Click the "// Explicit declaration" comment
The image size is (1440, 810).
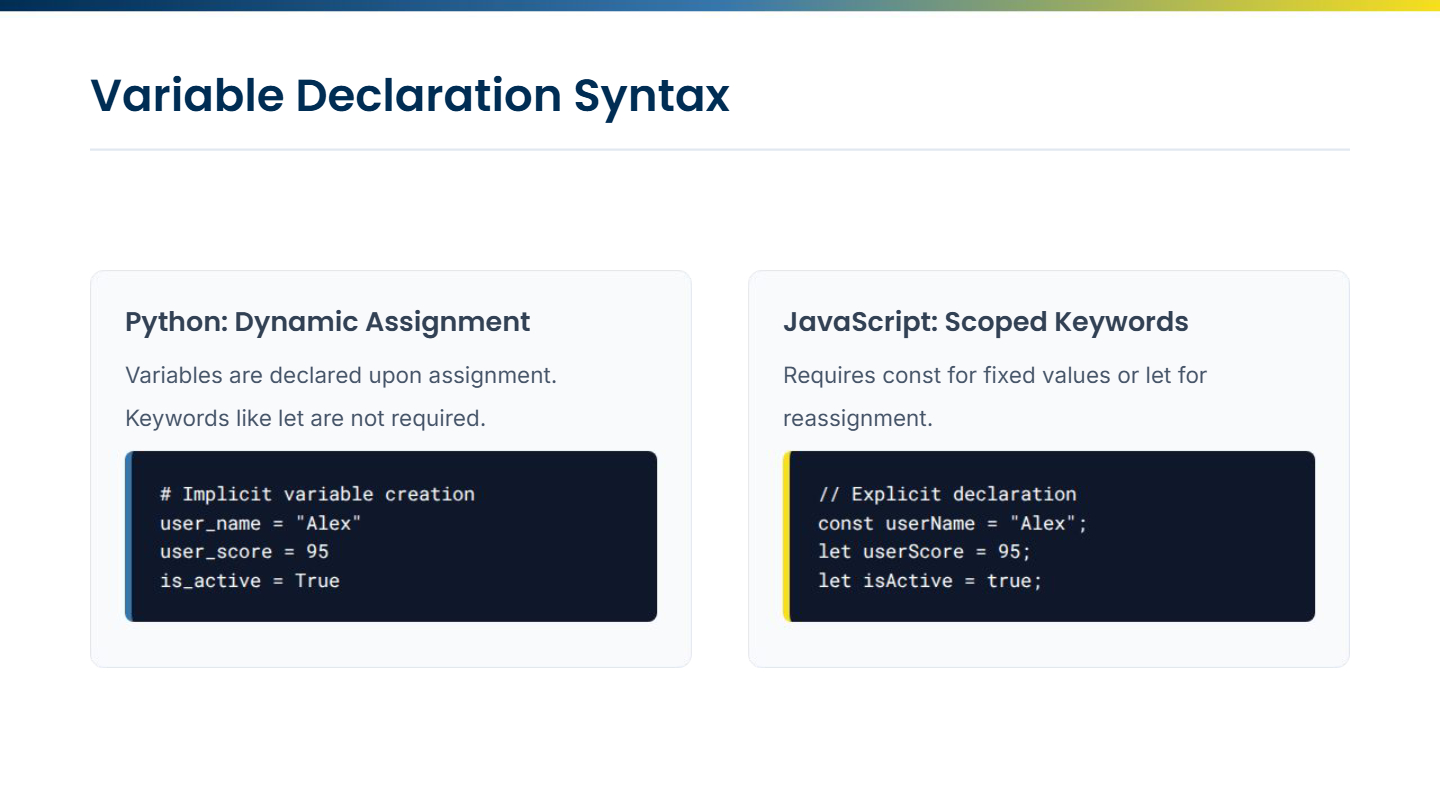pyautogui.click(x=946, y=494)
